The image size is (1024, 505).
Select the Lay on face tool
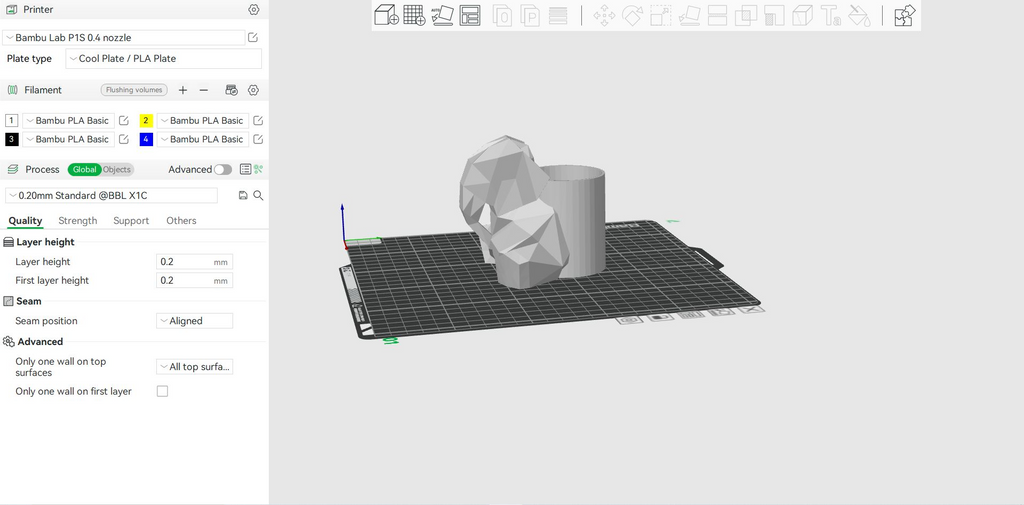point(689,15)
